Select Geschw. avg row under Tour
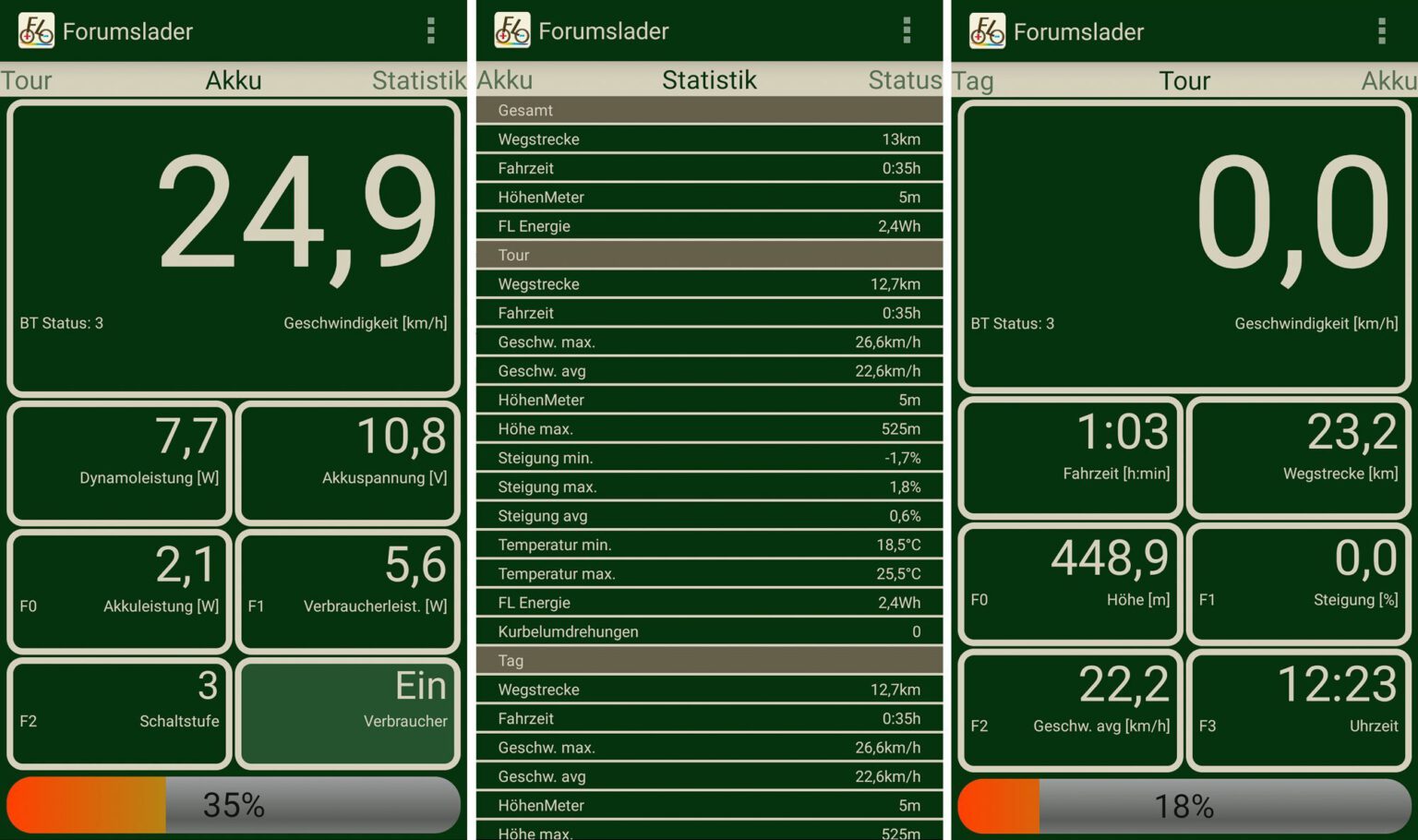Viewport: 1418px width, 840px height. point(709,371)
